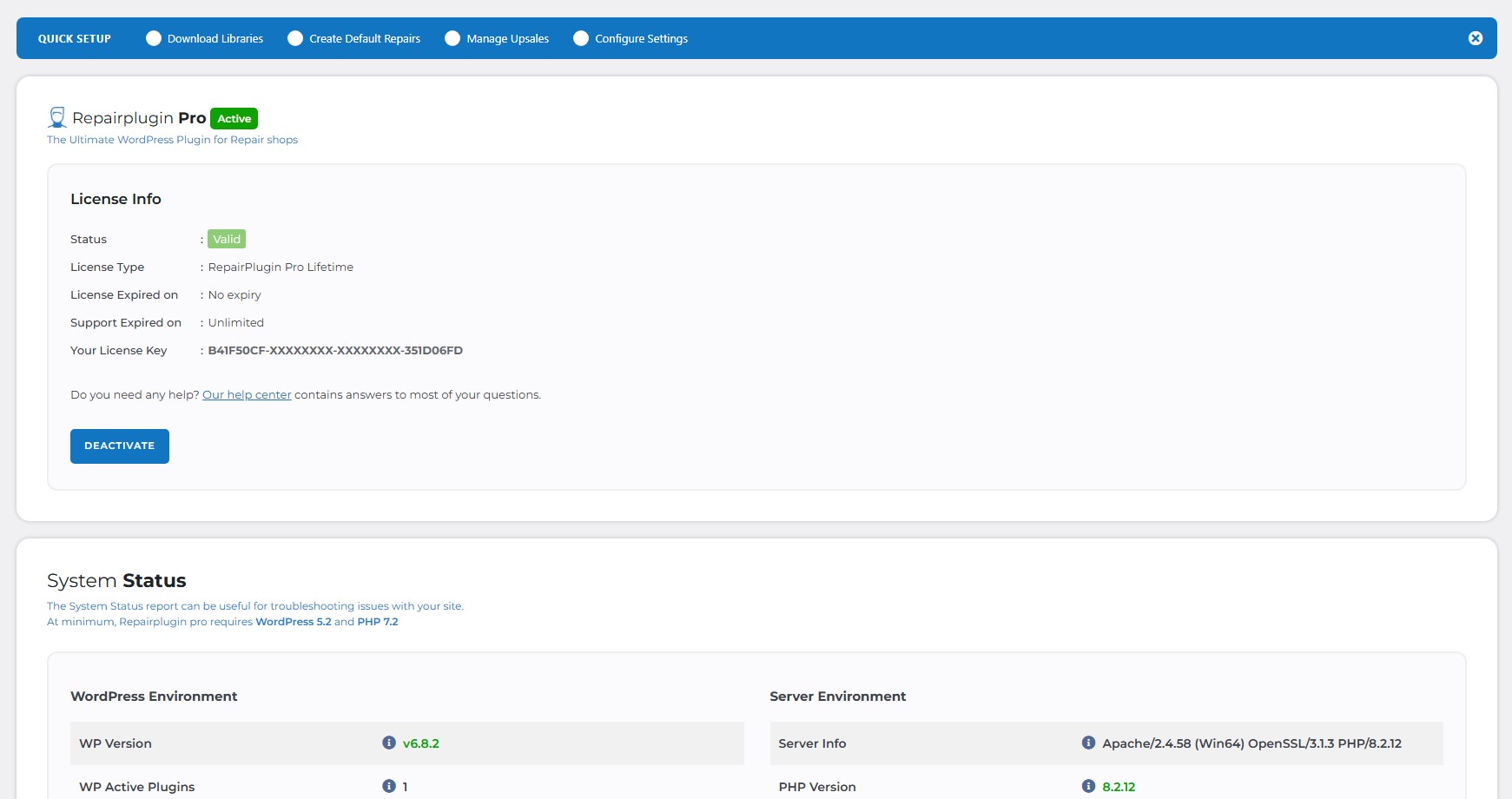Click the PHP 7.2 requirement text
This screenshot has height=799, width=1512.
click(378, 622)
